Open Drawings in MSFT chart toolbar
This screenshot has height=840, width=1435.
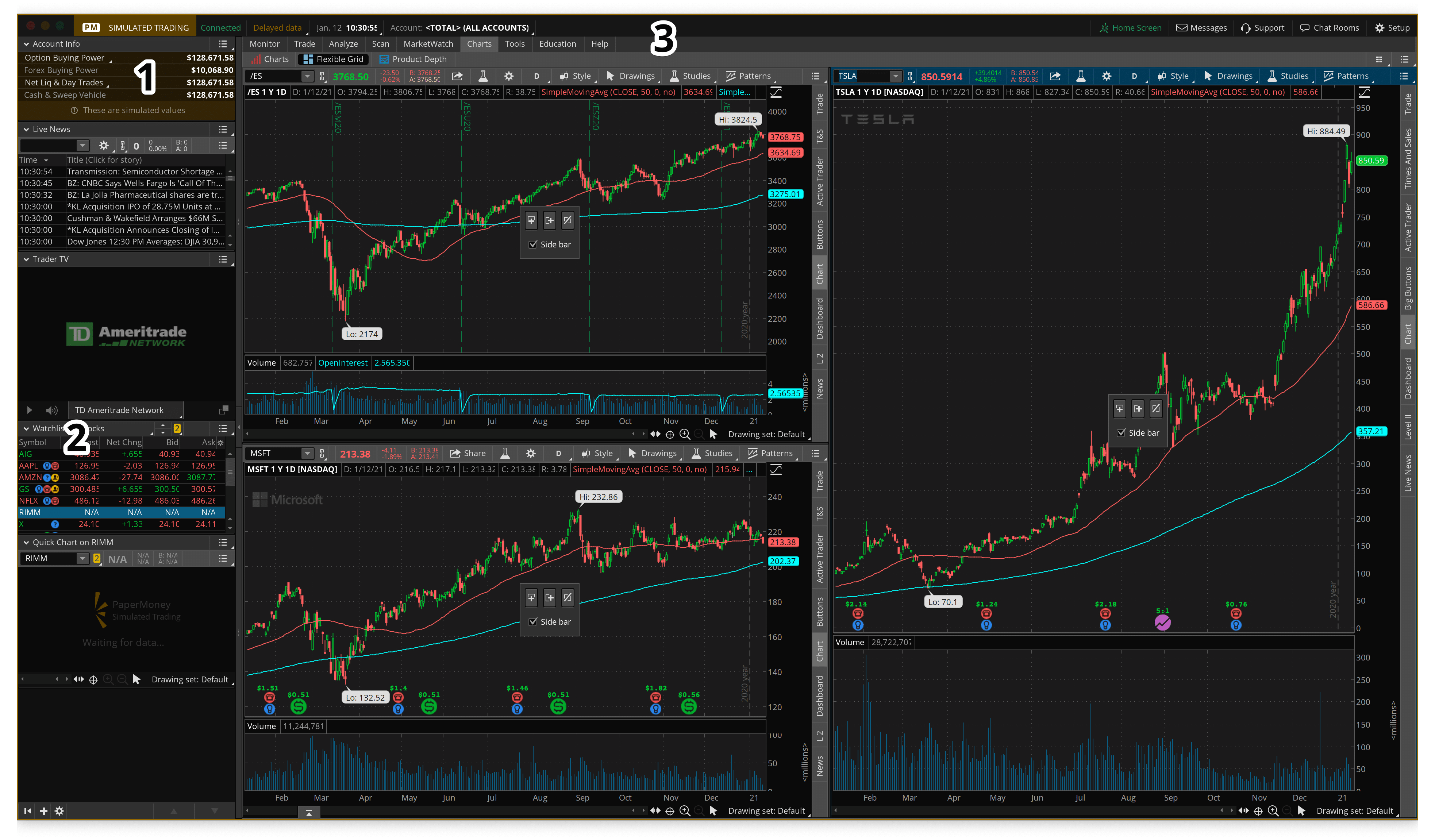(652, 453)
